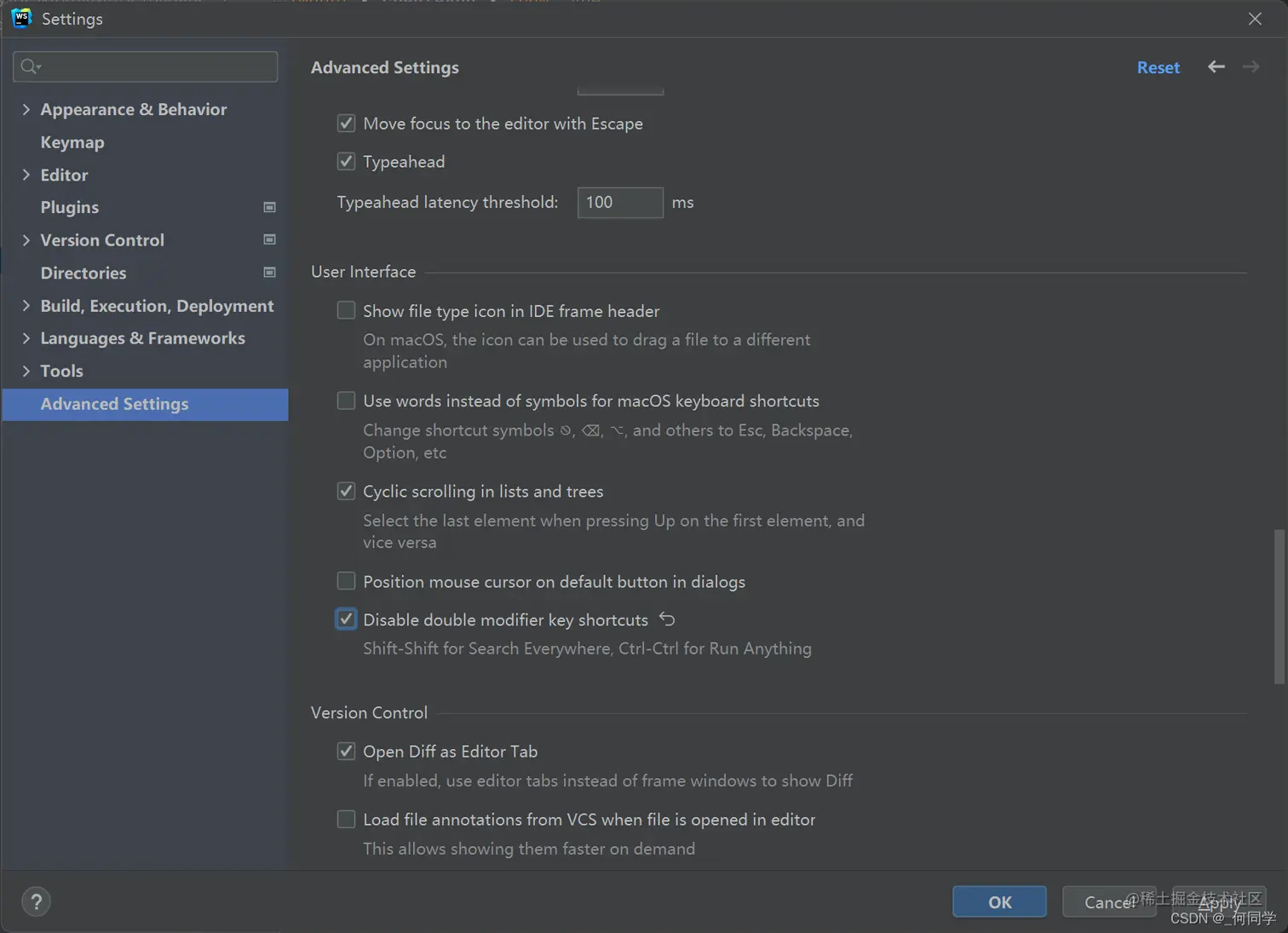Toggle Position mouse cursor on default button
The width and height of the screenshot is (1288, 933).
[x=346, y=581]
